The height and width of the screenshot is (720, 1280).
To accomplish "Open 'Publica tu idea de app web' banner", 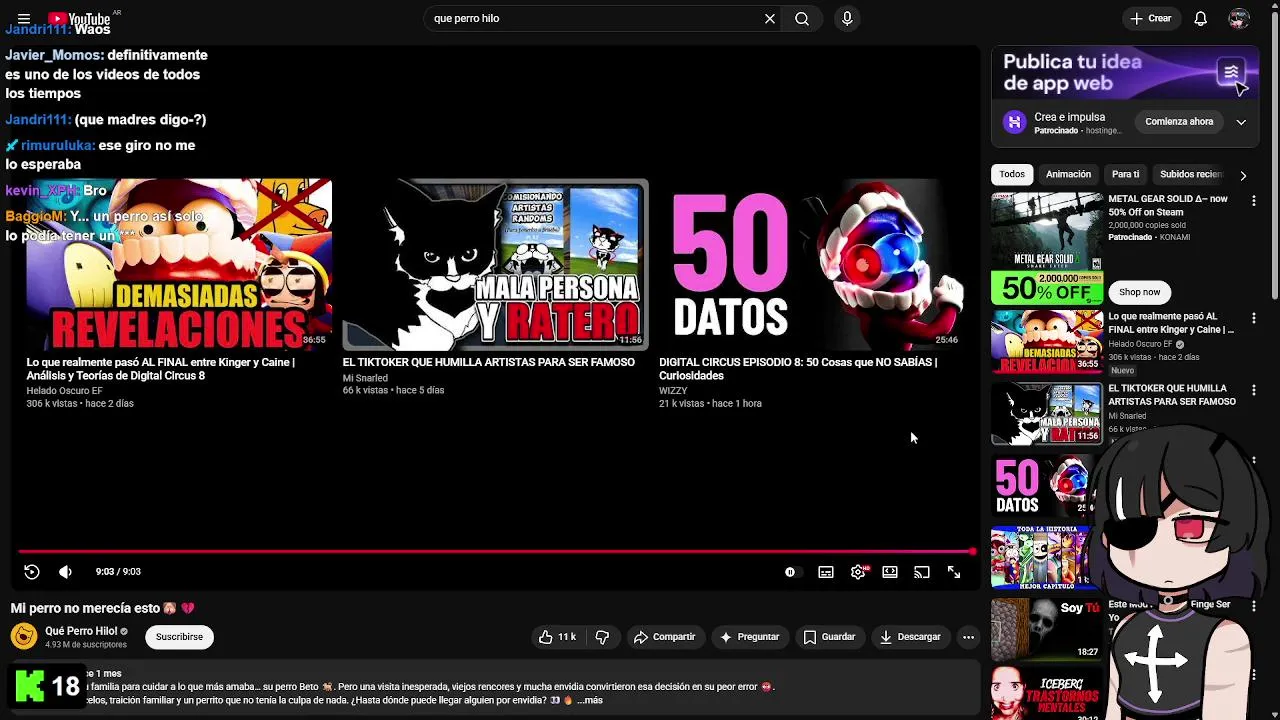I will tap(1125, 73).
